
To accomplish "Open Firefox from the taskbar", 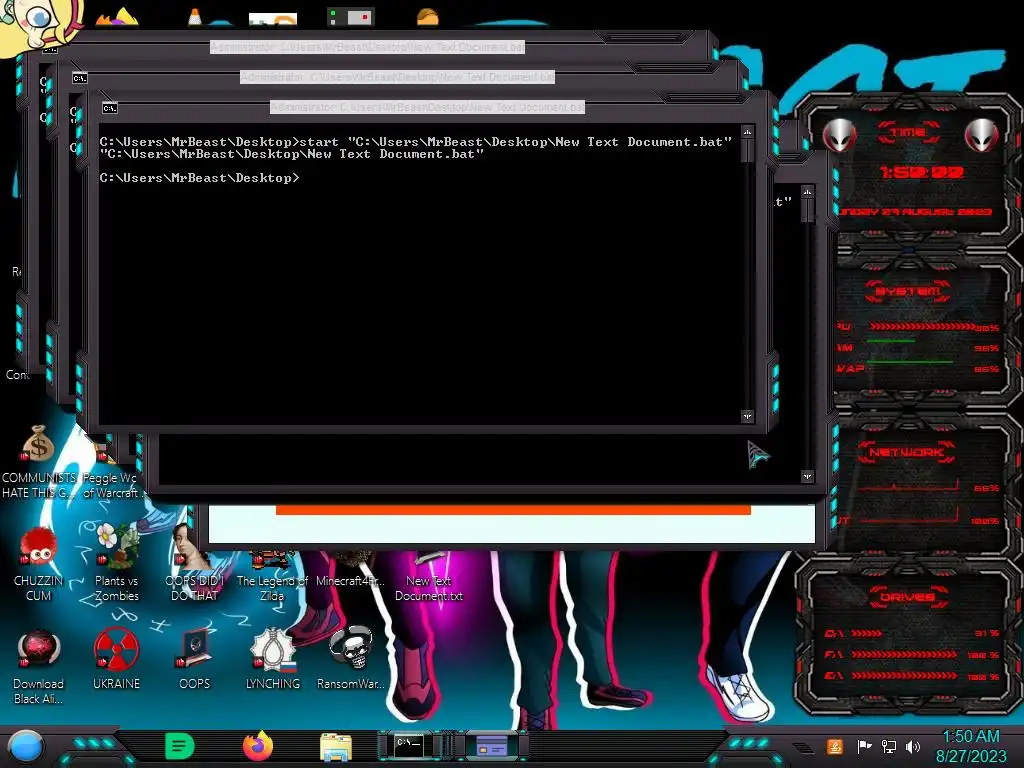I will [x=258, y=745].
